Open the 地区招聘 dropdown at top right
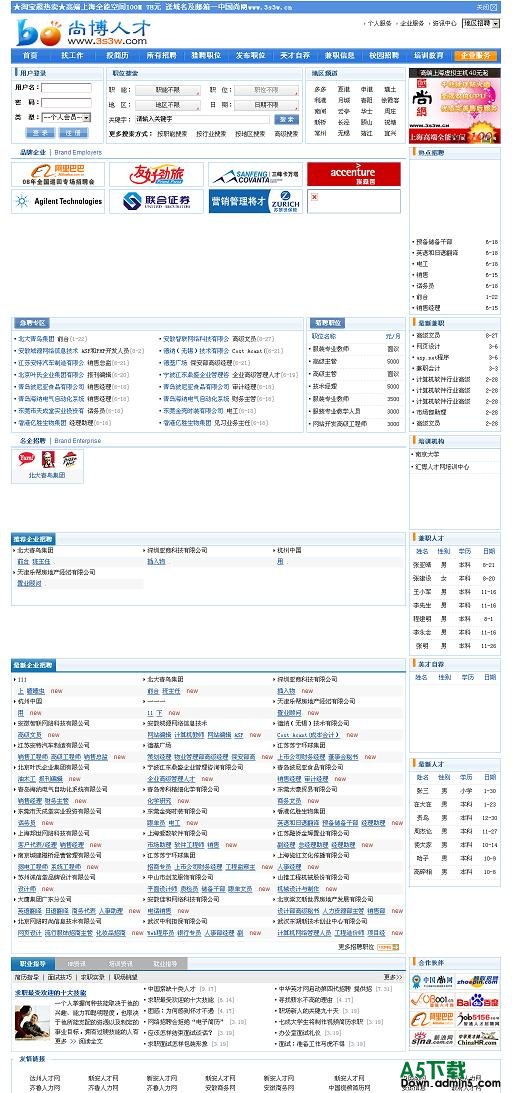 pos(481,23)
